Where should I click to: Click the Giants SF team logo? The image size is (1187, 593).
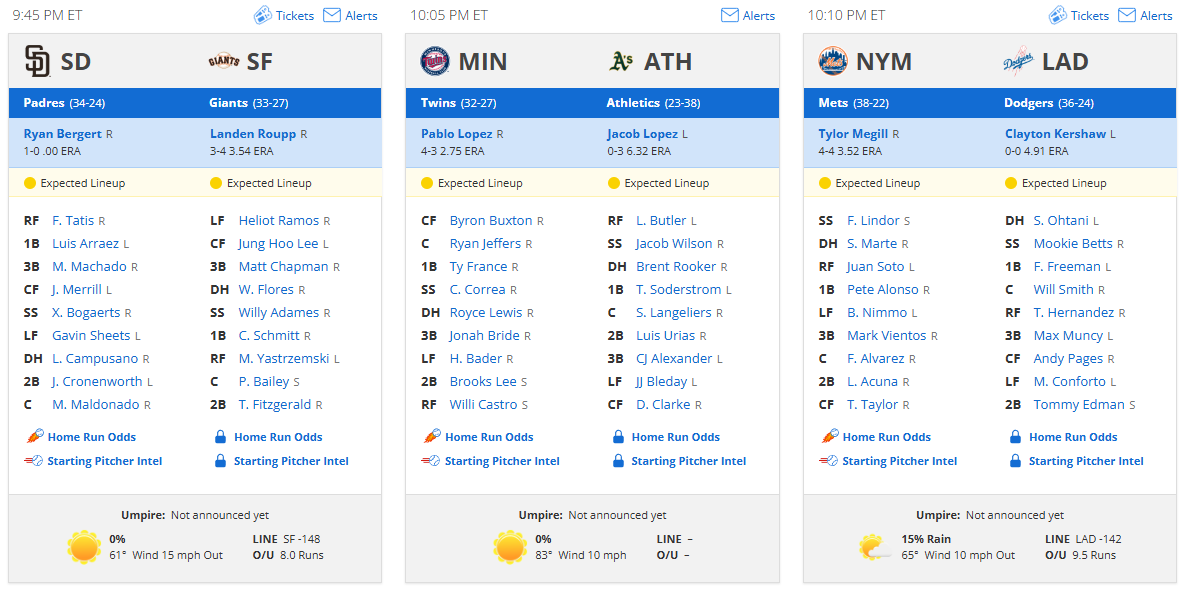(224, 61)
